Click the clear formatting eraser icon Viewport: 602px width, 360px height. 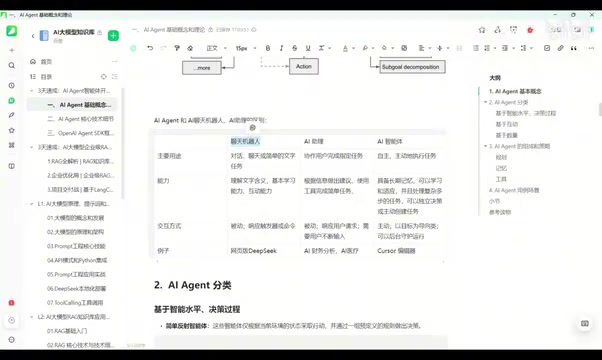tap(190, 48)
